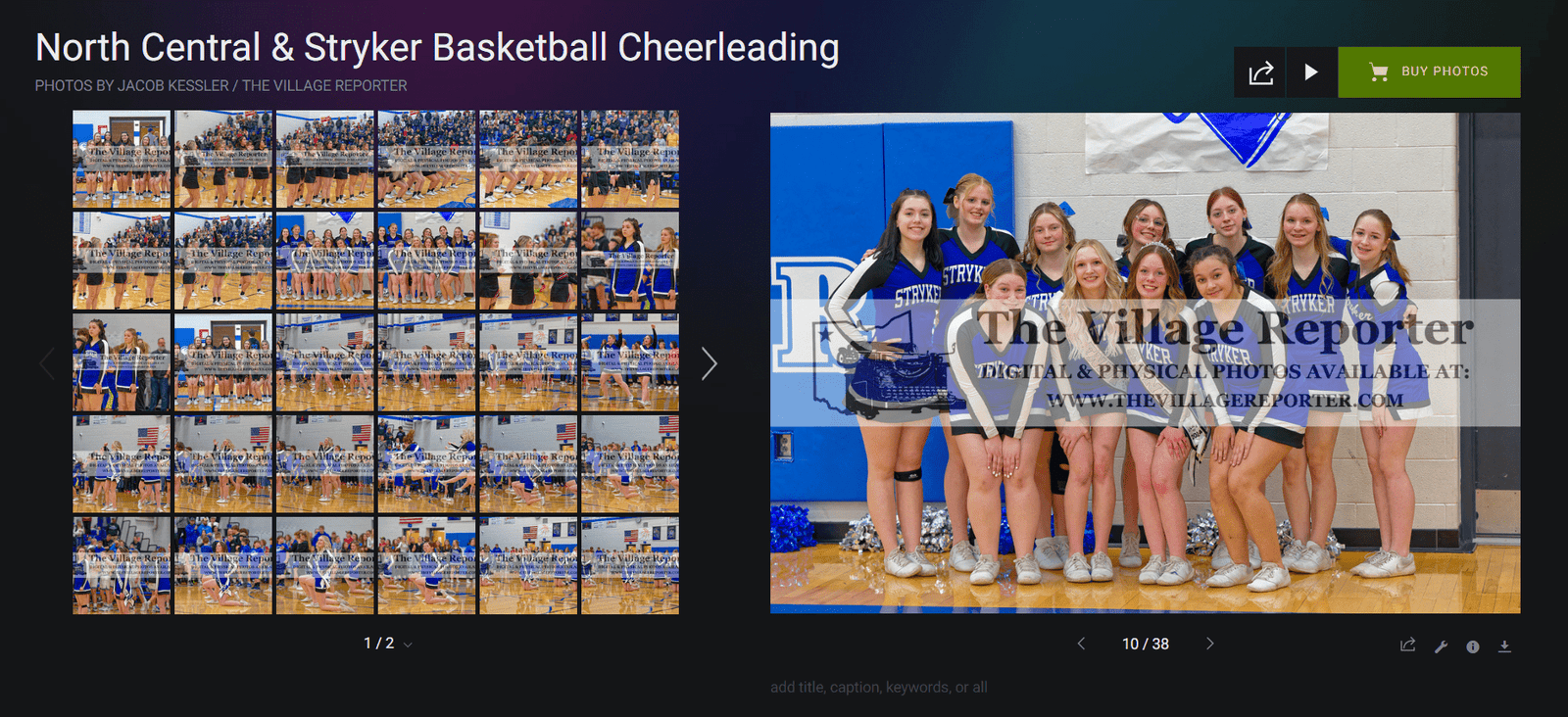1568x717 pixels.
Task: Click the Buy Photos button
Action: click(x=1429, y=72)
